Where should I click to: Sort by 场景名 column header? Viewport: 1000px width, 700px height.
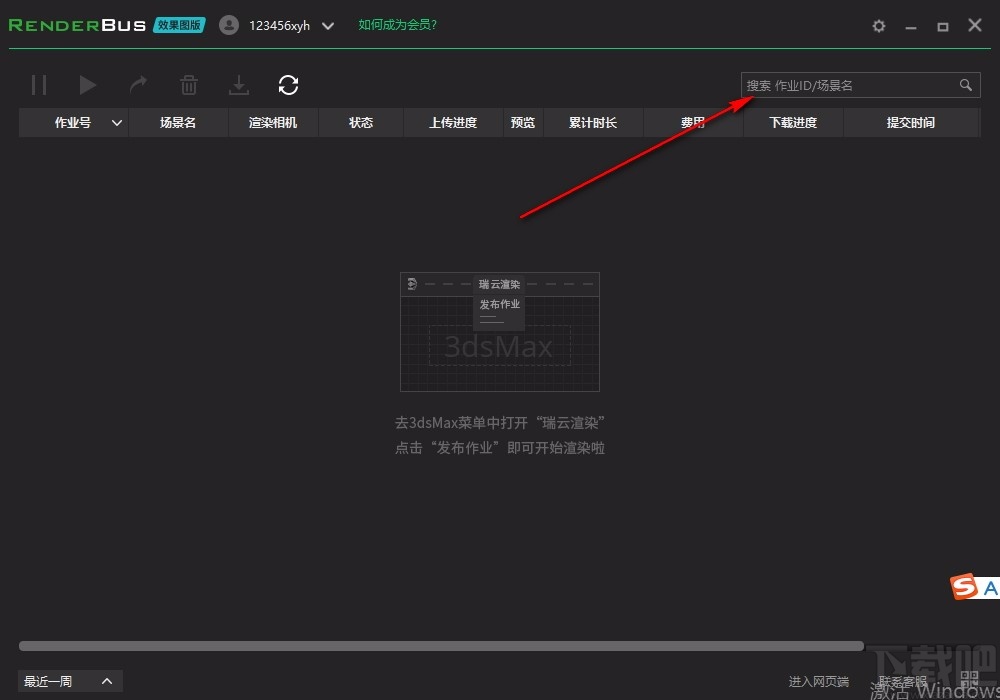click(x=178, y=122)
